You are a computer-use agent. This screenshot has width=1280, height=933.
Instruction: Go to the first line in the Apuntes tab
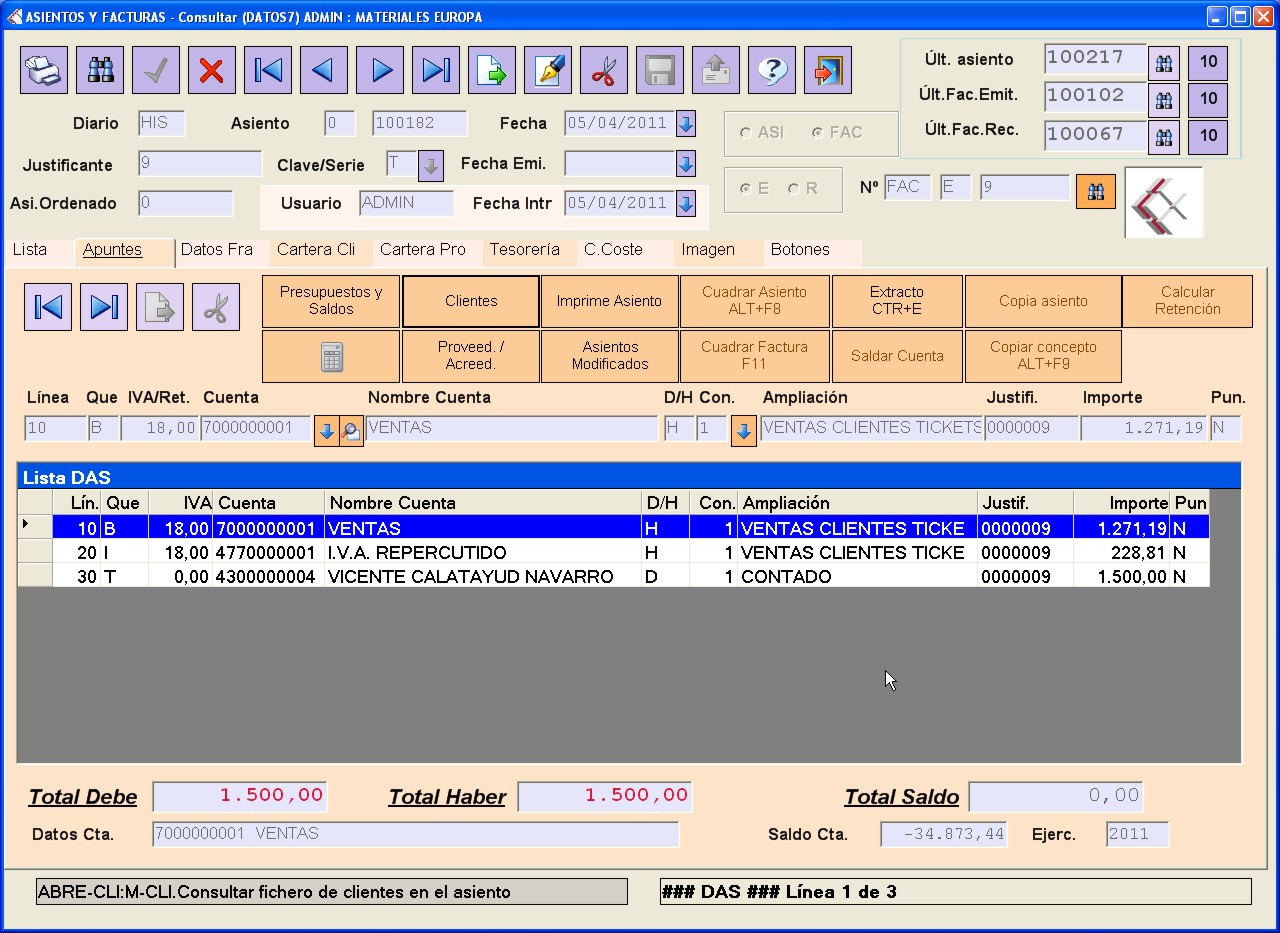tap(48, 307)
